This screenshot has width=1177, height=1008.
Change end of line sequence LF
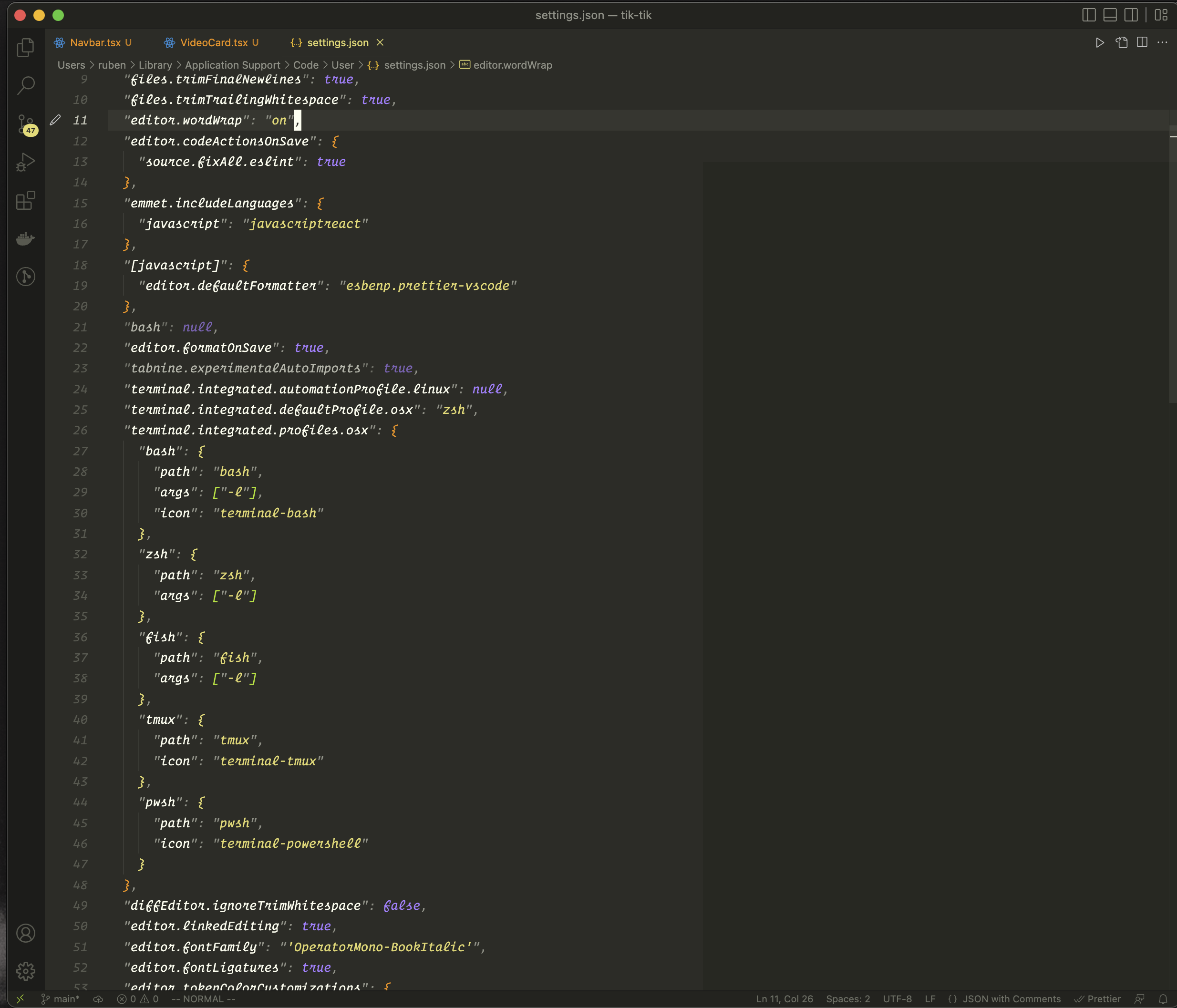coord(930,999)
